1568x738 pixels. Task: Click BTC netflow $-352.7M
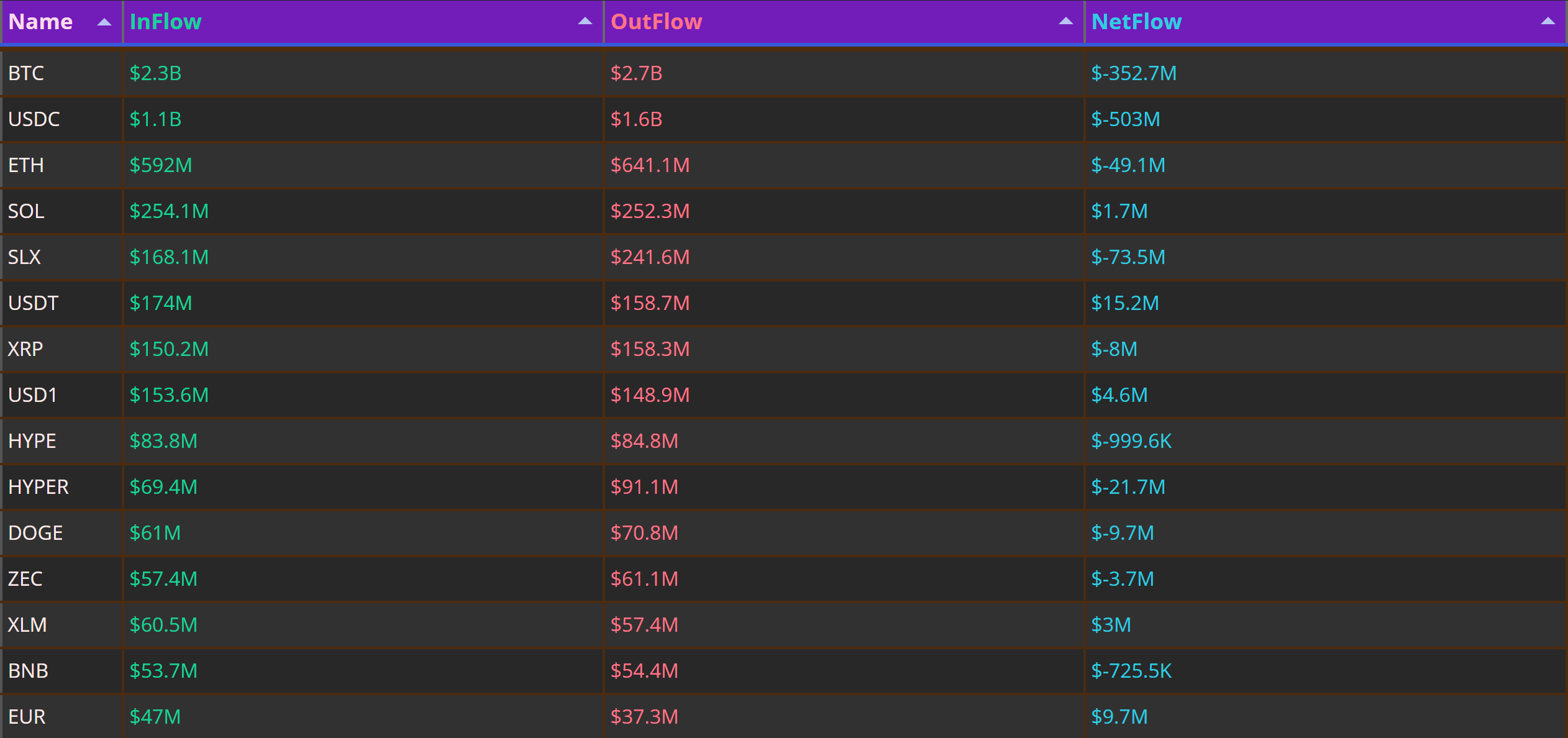[1134, 73]
